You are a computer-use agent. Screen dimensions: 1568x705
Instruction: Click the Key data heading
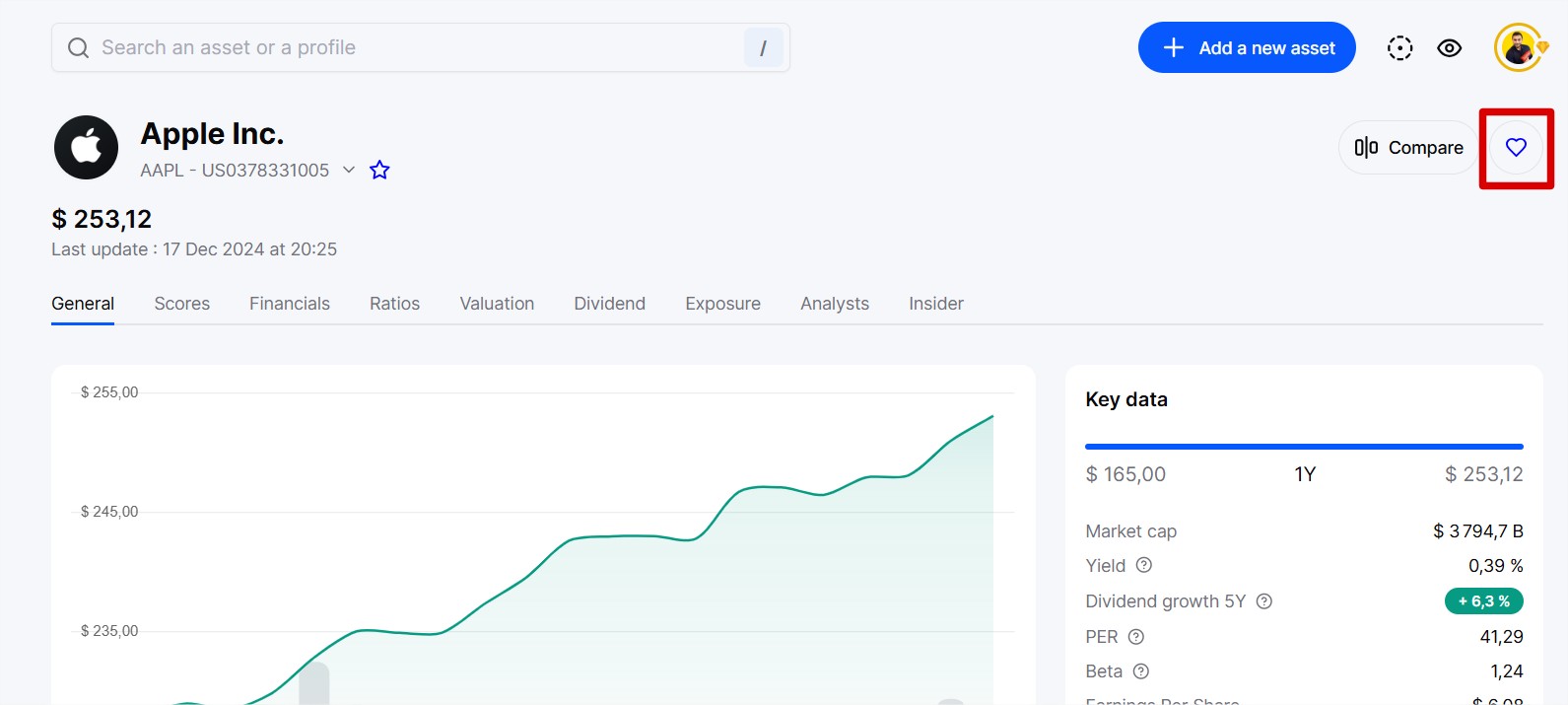(1126, 399)
